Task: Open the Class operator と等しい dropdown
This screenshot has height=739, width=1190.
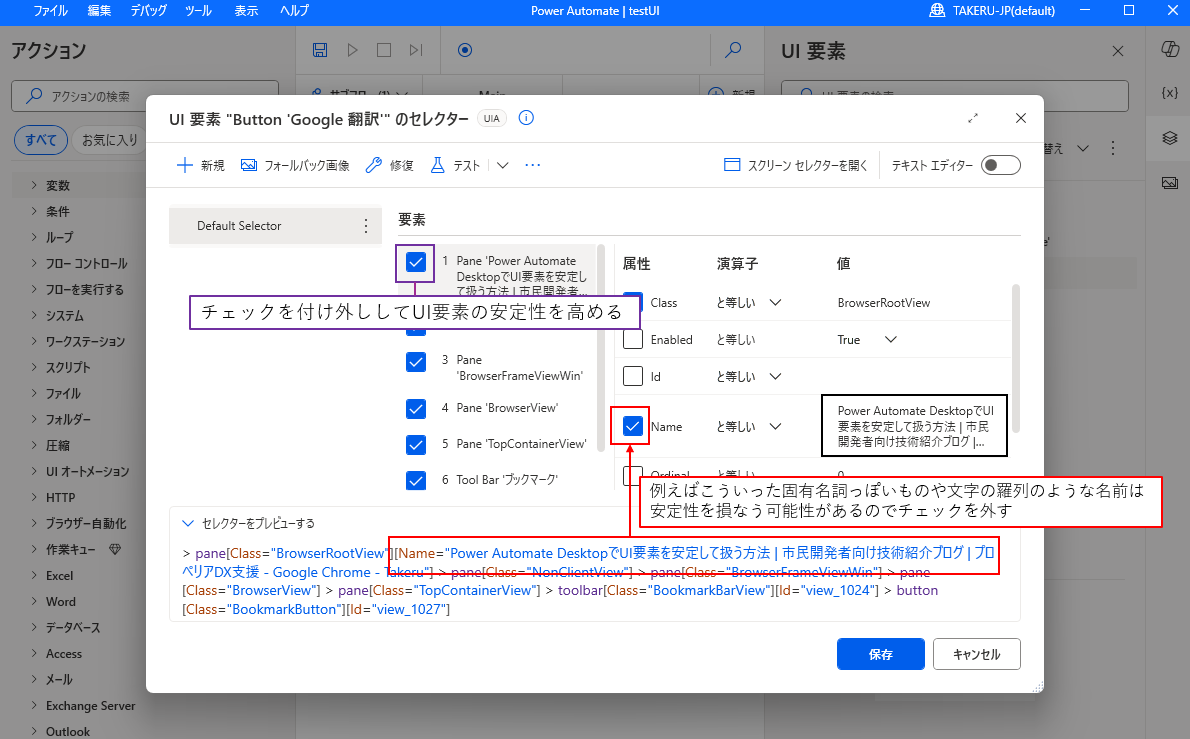Action: [776, 301]
